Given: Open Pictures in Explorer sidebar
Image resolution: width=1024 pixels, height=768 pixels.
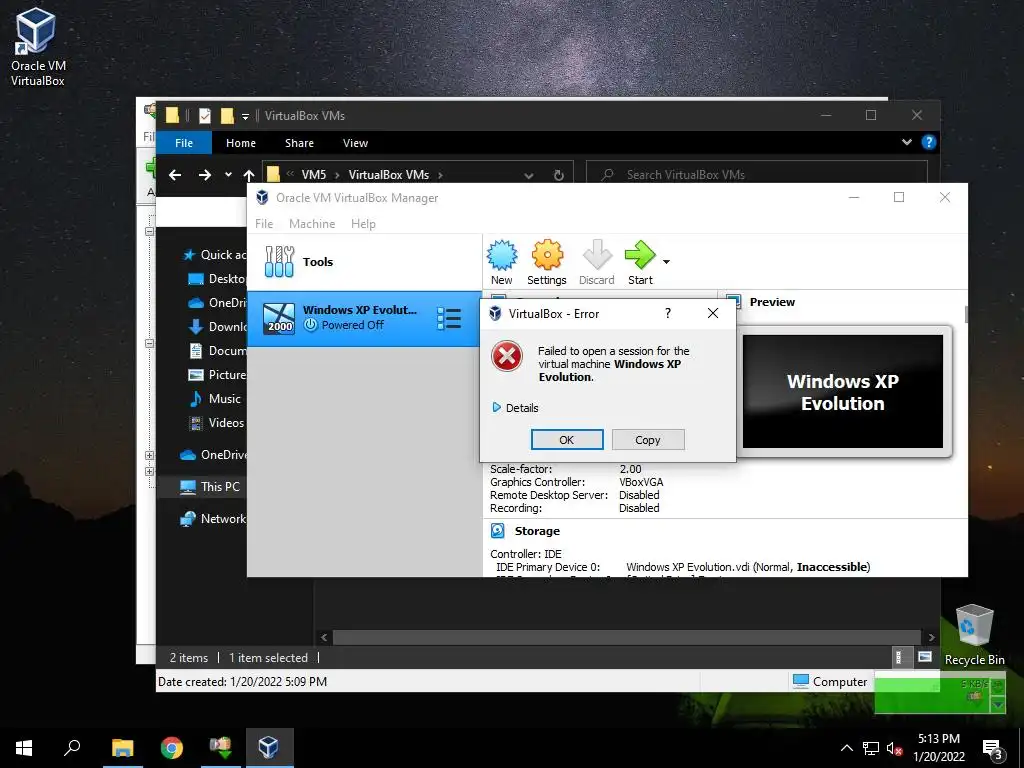Looking at the screenshot, I should (217, 375).
